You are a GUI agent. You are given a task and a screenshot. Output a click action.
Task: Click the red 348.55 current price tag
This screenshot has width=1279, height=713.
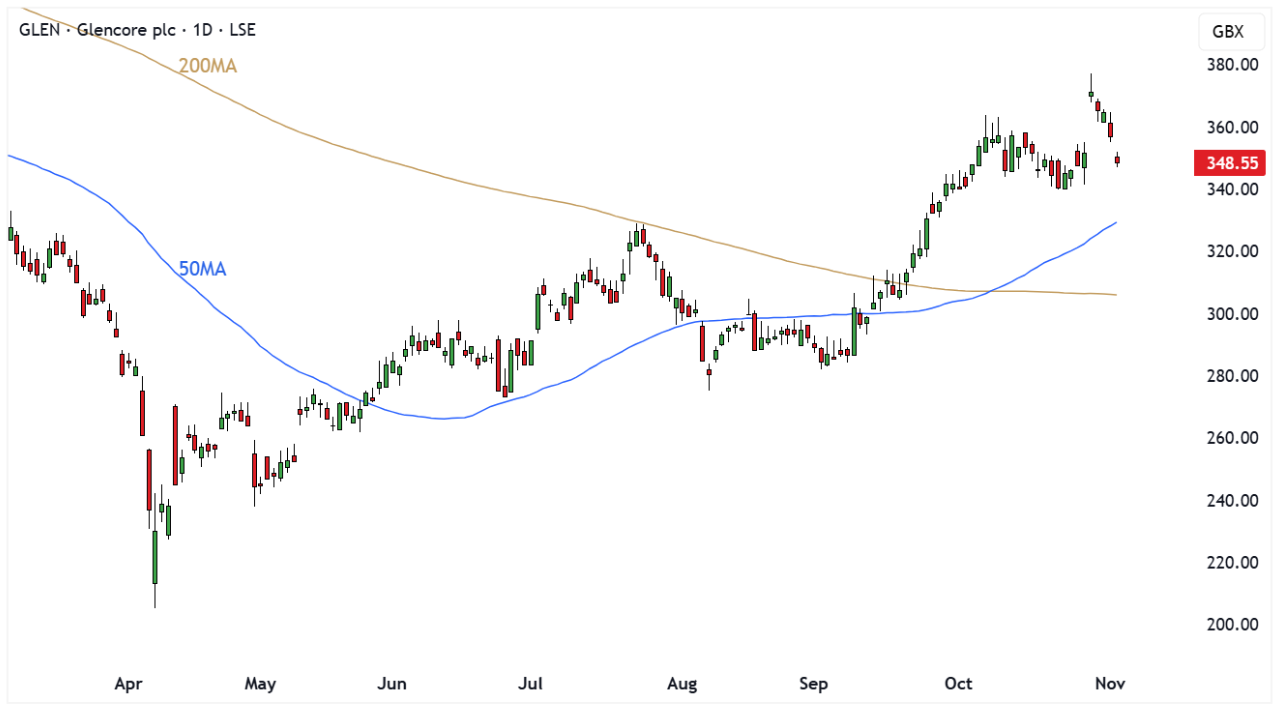[1229, 163]
